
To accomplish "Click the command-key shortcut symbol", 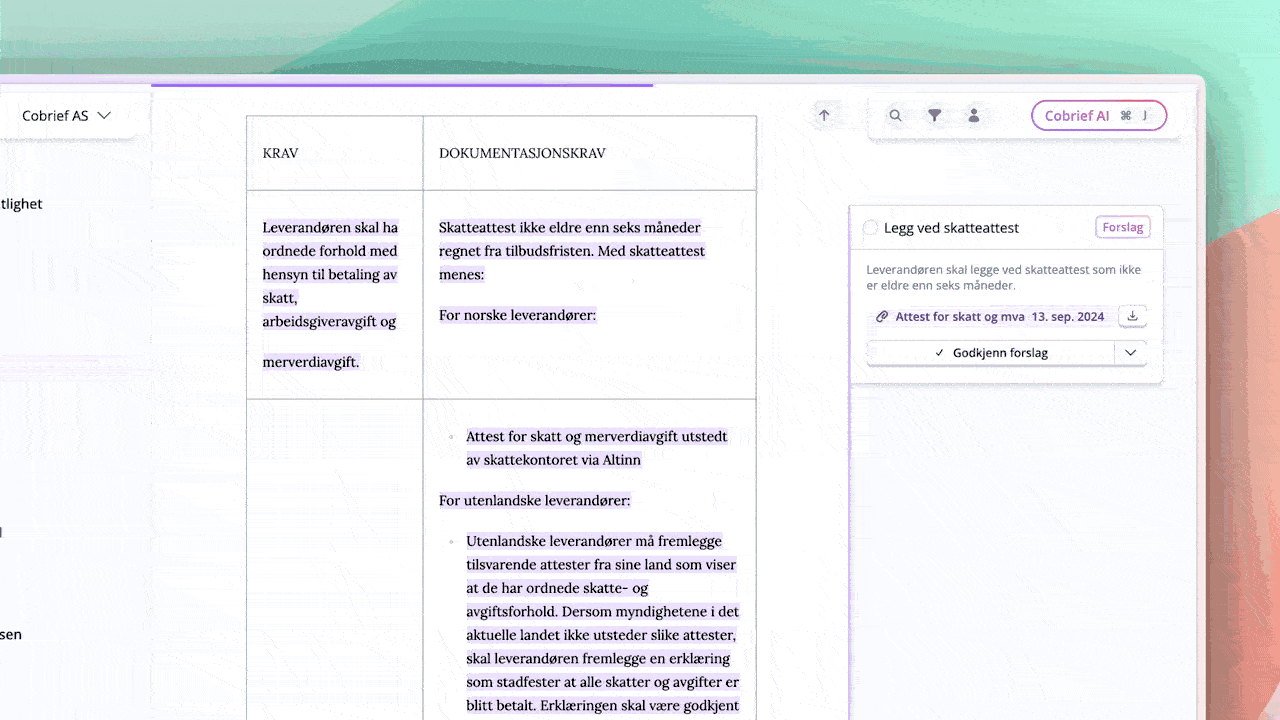I will coord(1125,116).
